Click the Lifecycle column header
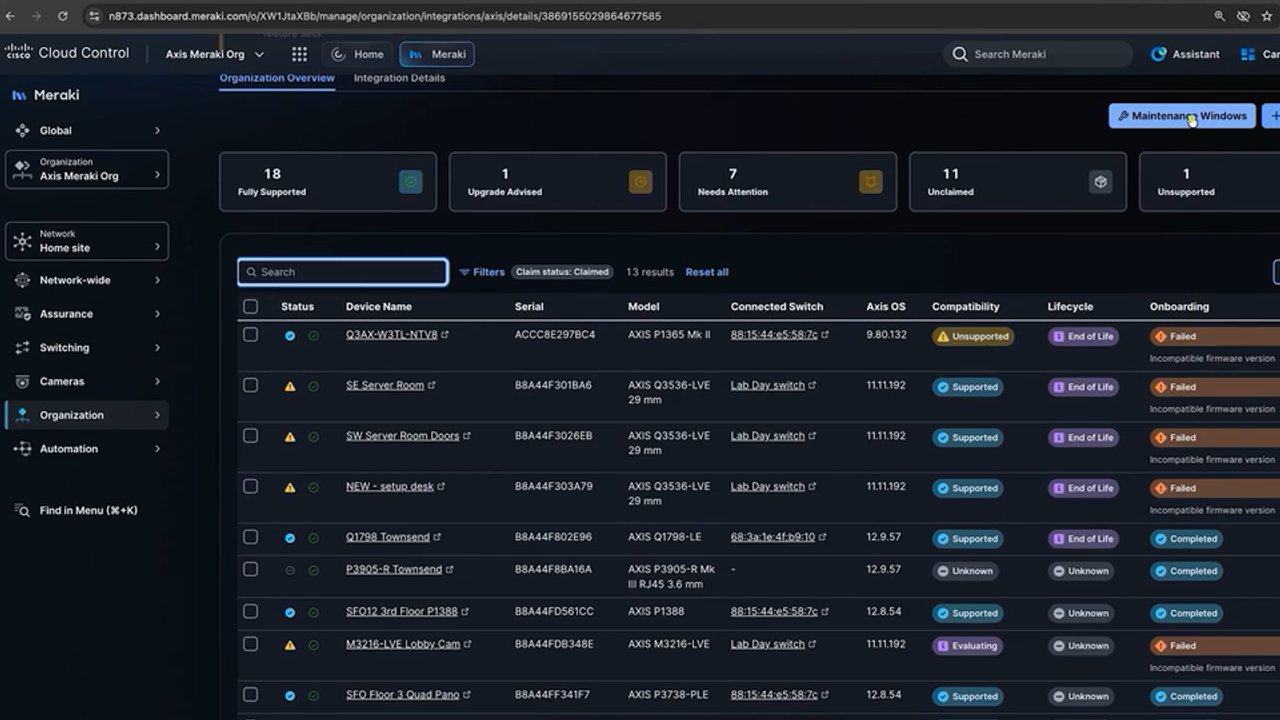Image resolution: width=1280 pixels, height=720 pixels. coord(1070,307)
